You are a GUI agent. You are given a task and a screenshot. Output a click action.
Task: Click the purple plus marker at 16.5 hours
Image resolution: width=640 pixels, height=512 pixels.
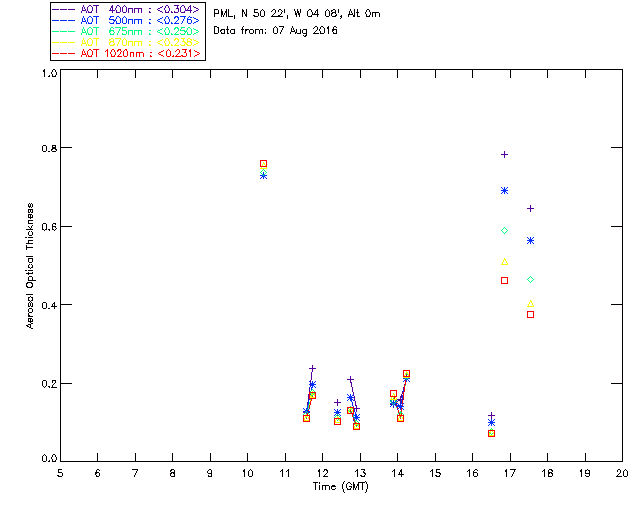[x=491, y=416]
